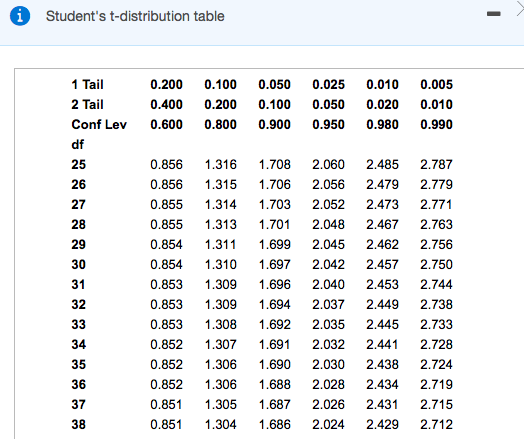The height and width of the screenshot is (439, 524).
Task: Click the value 2.060 in row 25
Action: click(x=328, y=164)
